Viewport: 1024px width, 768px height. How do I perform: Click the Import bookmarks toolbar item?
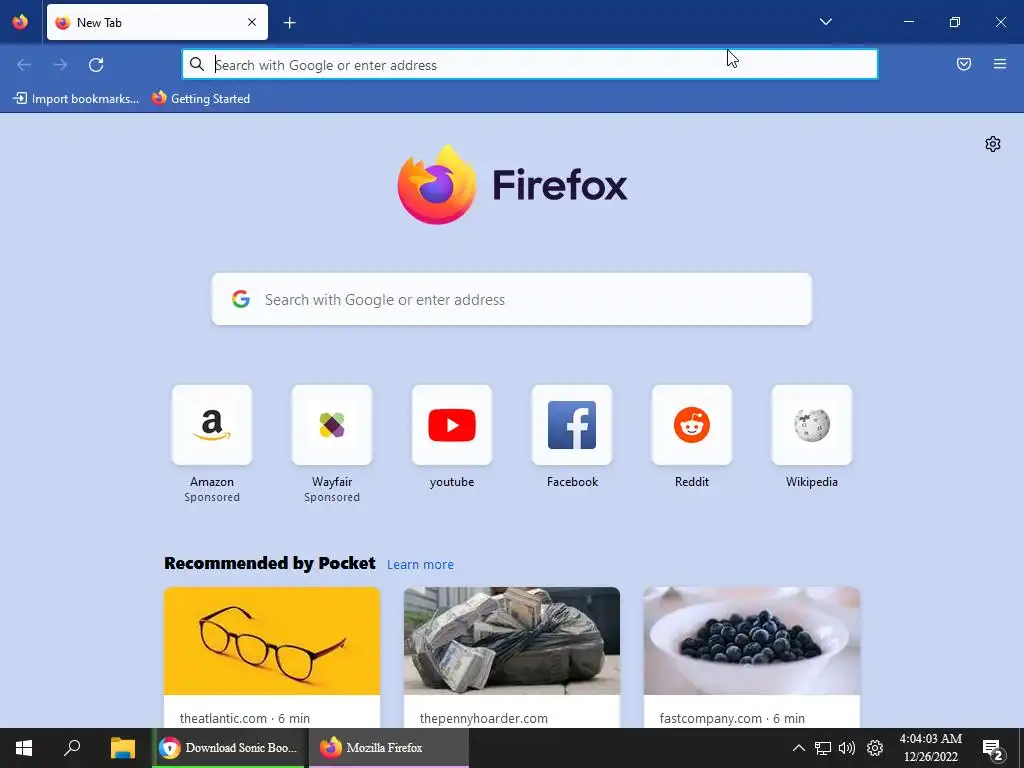[76, 99]
